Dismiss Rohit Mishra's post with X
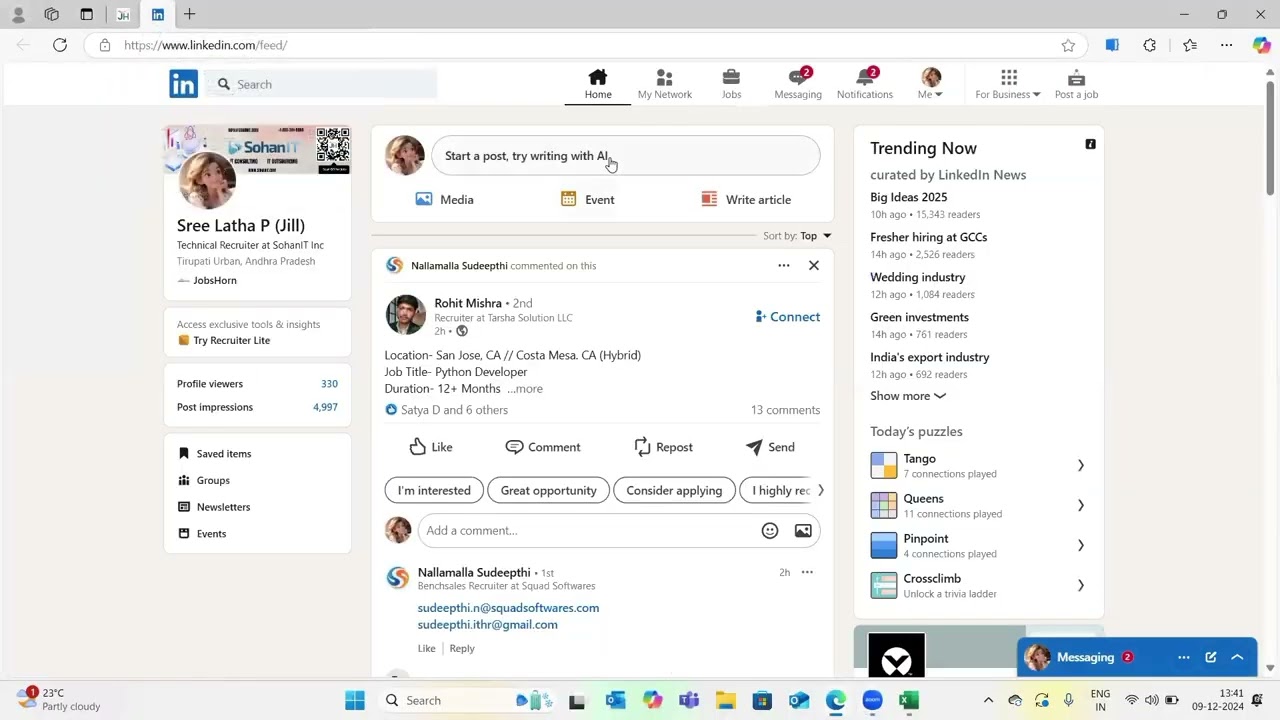The height and width of the screenshot is (720, 1280). [x=814, y=265]
